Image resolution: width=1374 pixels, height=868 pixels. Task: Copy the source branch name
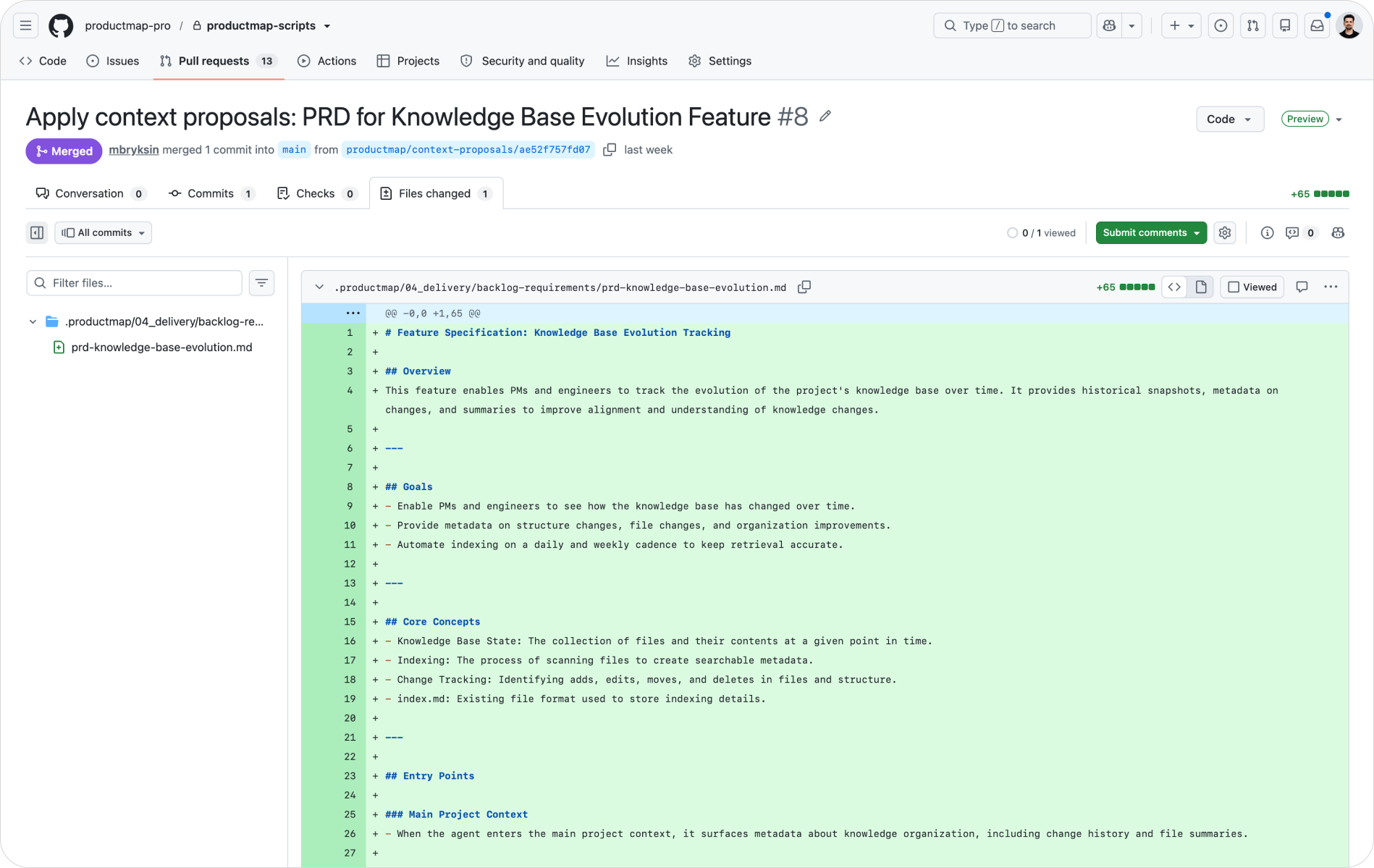point(610,150)
